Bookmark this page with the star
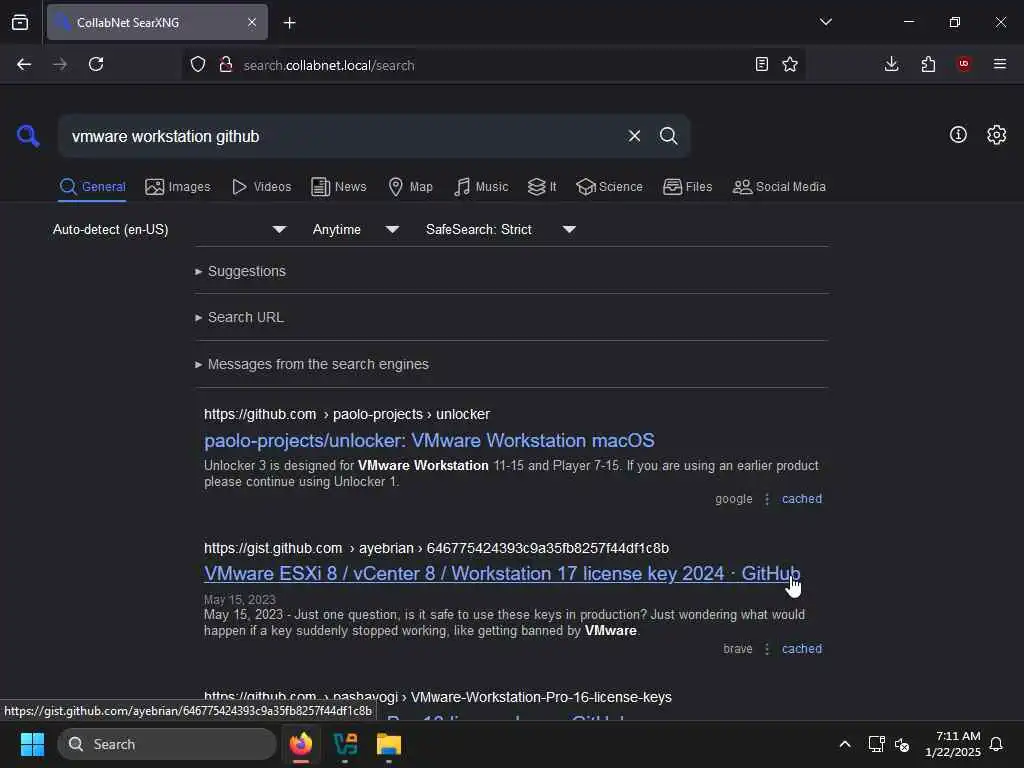The height and width of the screenshot is (768, 1024). click(790, 64)
